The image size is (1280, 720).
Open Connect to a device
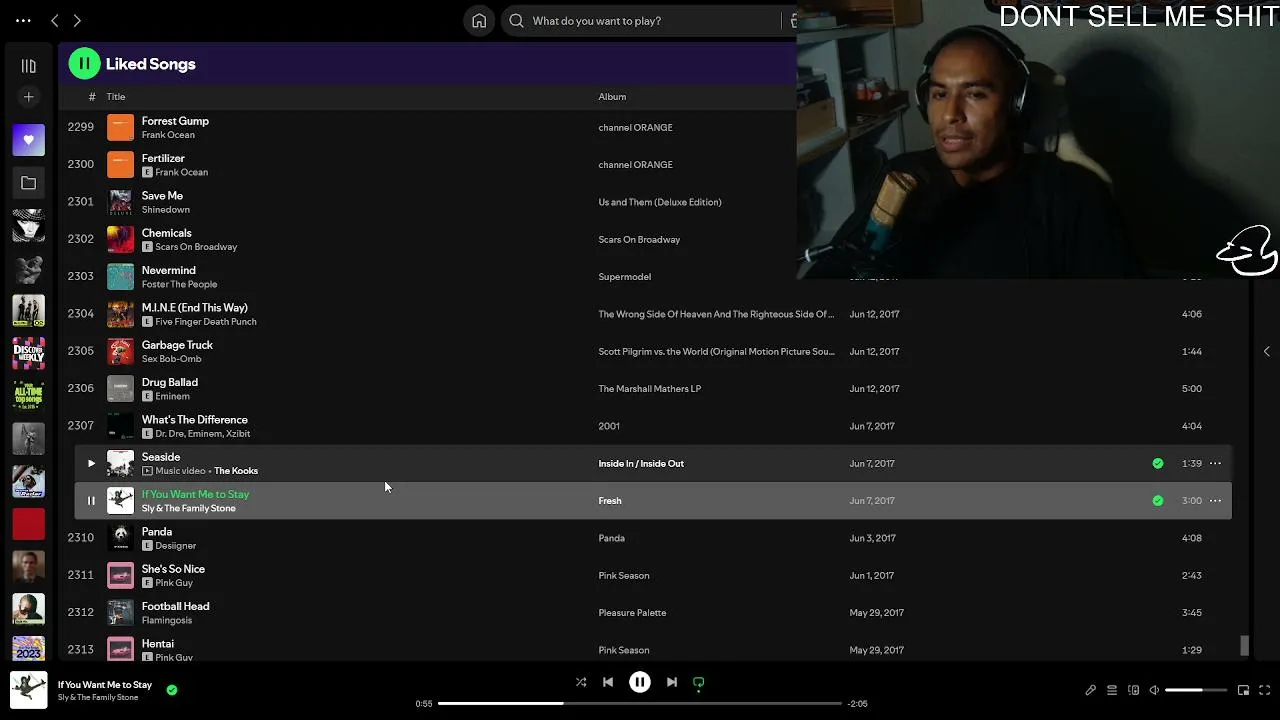(x=1133, y=690)
